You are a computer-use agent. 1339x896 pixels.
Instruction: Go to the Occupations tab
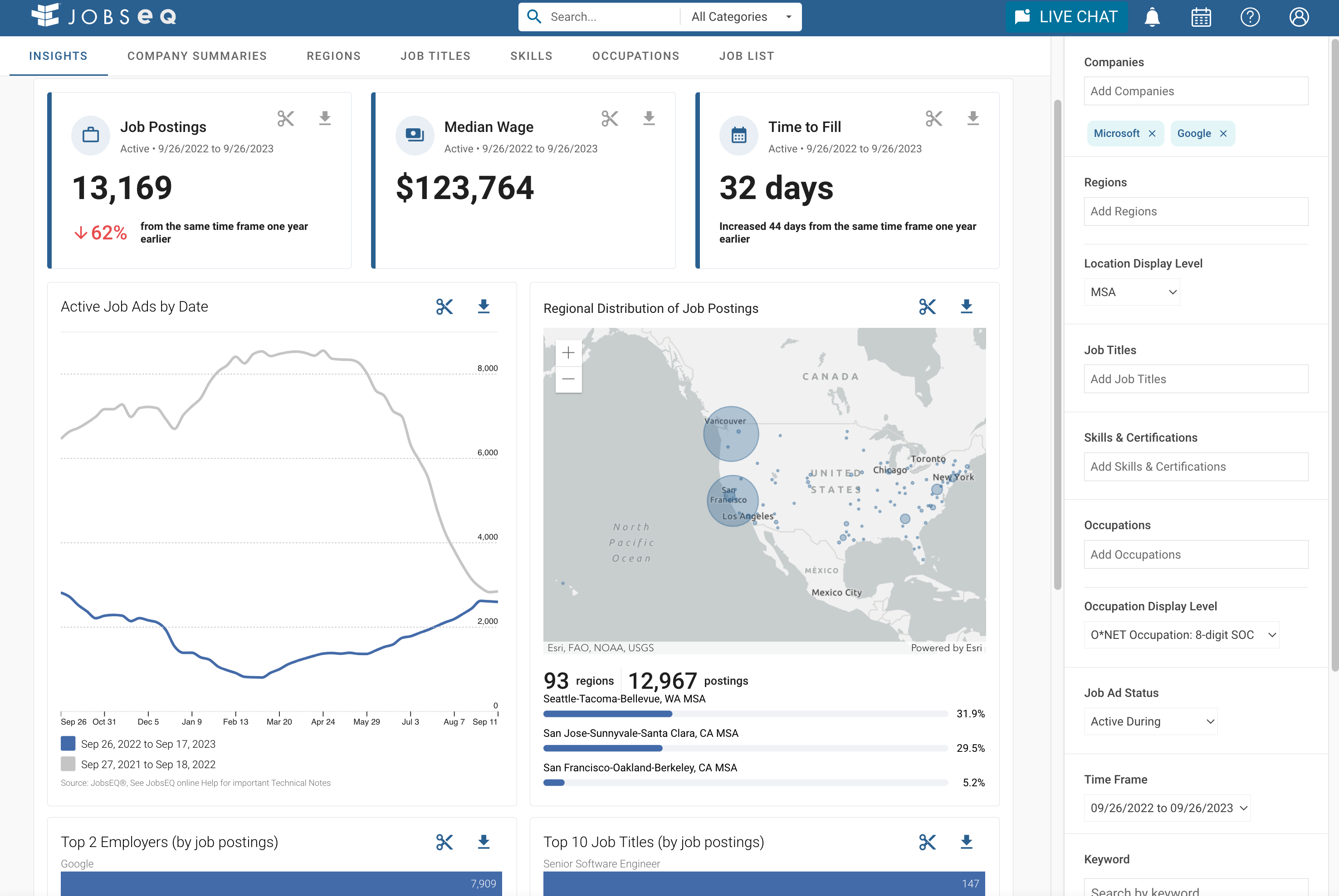635,56
